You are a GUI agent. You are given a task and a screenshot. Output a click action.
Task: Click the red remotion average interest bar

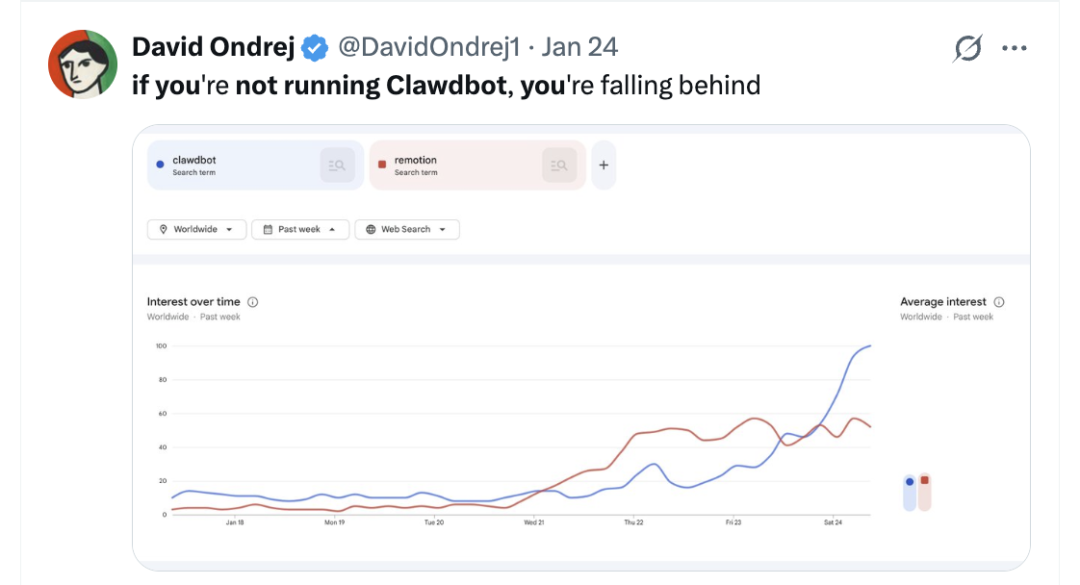(x=925, y=492)
